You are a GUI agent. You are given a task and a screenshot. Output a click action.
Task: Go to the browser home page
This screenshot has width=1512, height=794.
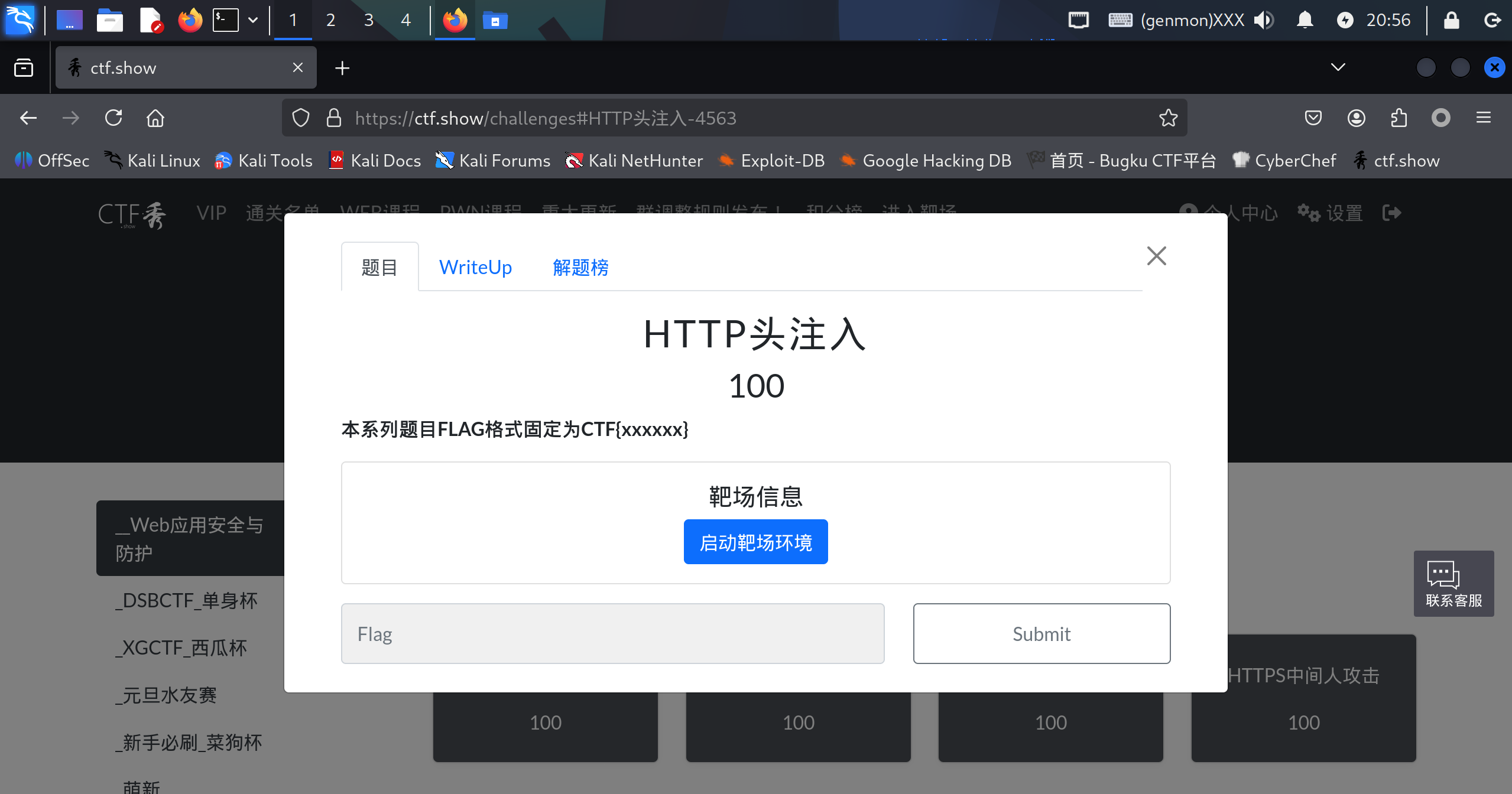[x=155, y=118]
